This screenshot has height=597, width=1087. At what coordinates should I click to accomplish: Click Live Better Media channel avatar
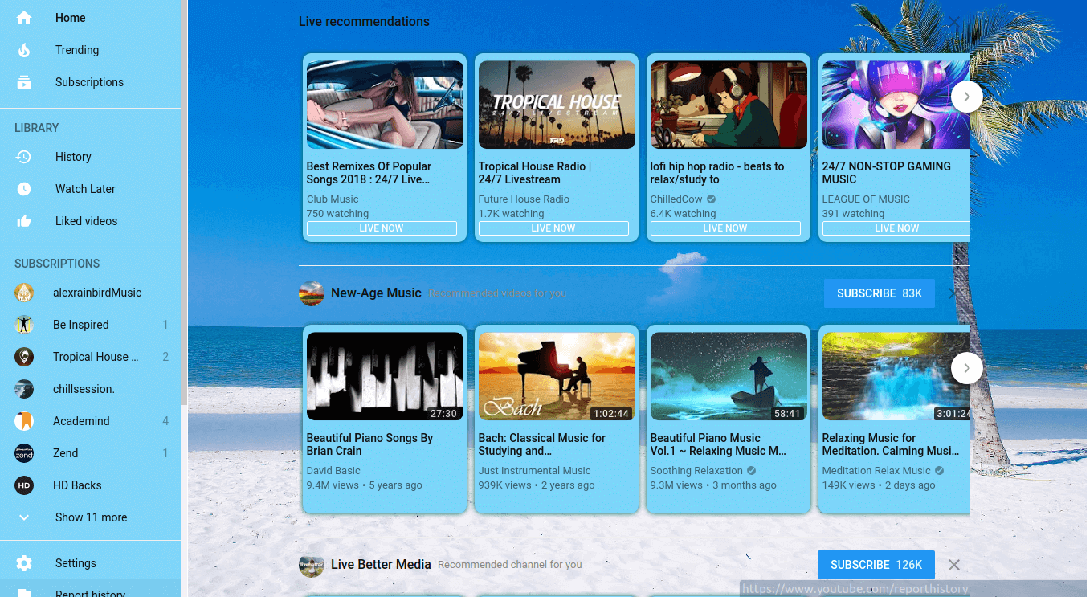tap(311, 565)
